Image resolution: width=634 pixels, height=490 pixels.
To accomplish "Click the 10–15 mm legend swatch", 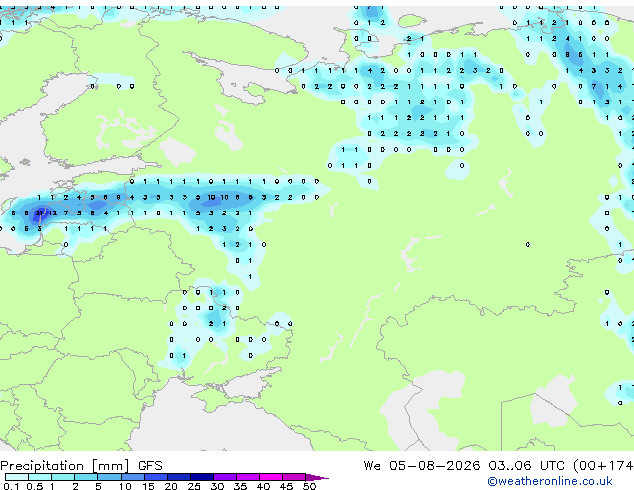I will pos(132,477).
